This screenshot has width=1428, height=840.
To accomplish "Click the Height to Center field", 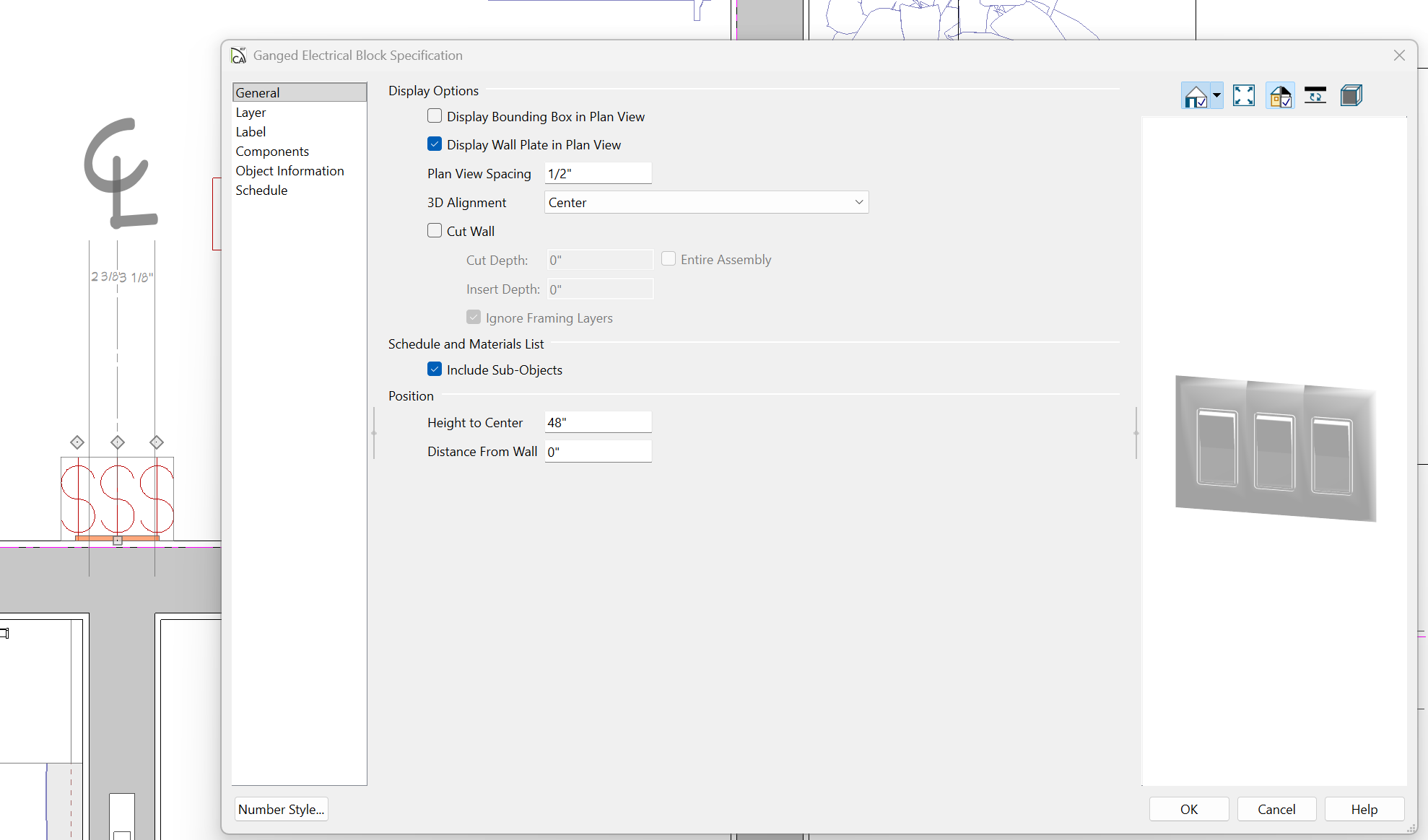I will pyautogui.click(x=597, y=423).
